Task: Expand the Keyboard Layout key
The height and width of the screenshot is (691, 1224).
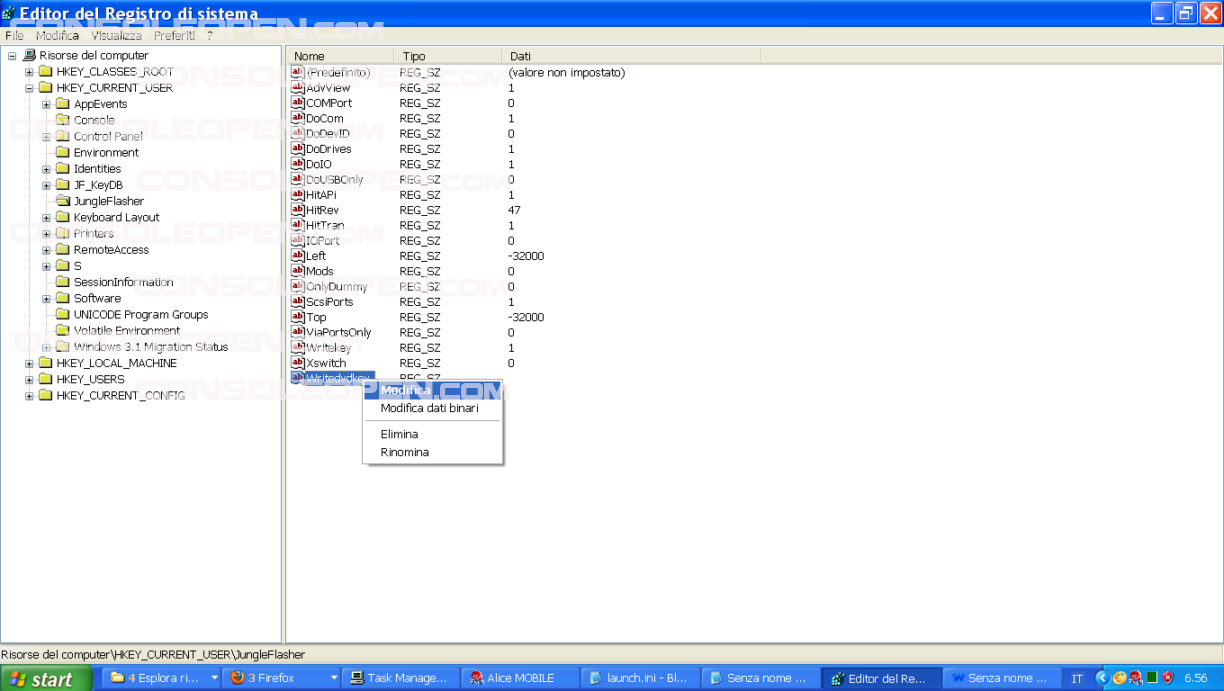Action: coord(46,217)
